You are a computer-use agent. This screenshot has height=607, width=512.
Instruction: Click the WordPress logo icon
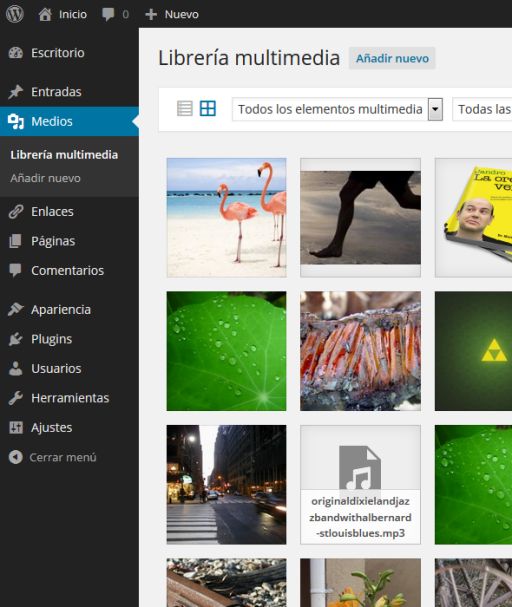pos(15,14)
